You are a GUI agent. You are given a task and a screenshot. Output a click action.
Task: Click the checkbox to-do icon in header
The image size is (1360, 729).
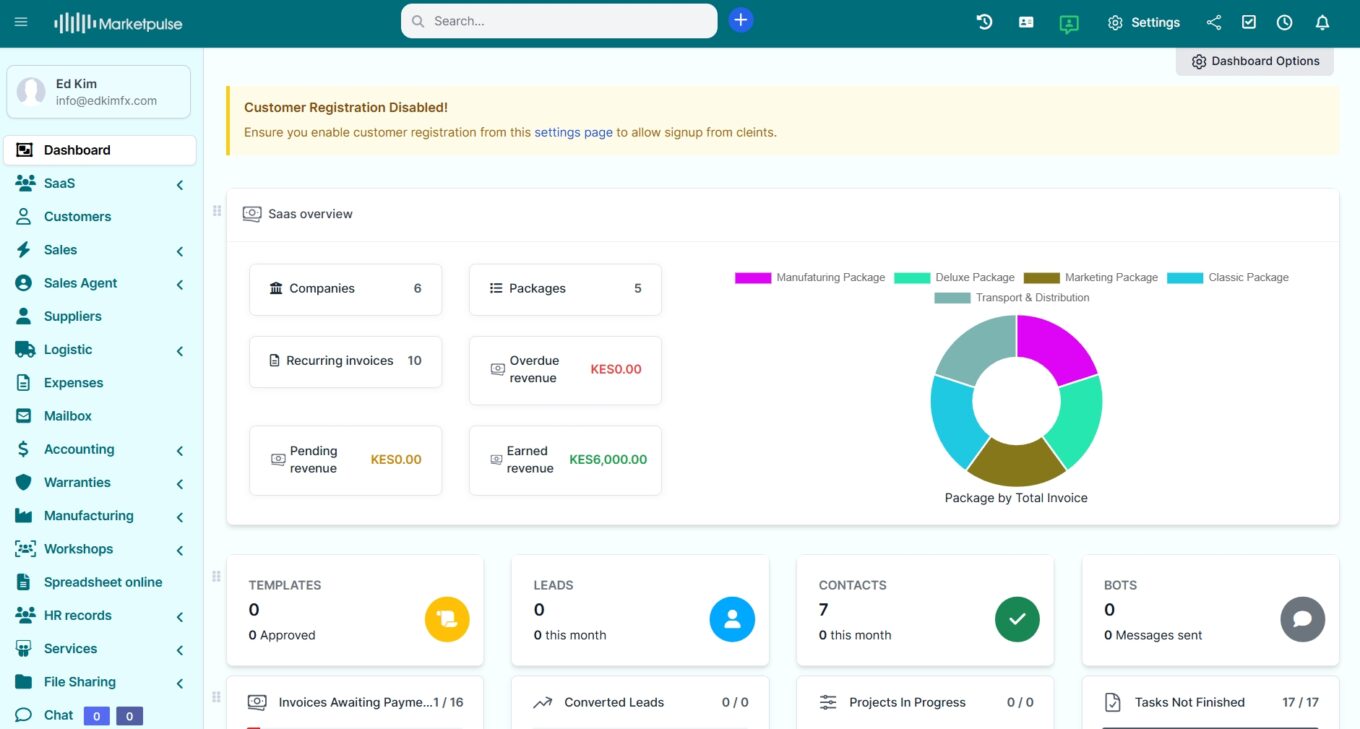click(1248, 22)
